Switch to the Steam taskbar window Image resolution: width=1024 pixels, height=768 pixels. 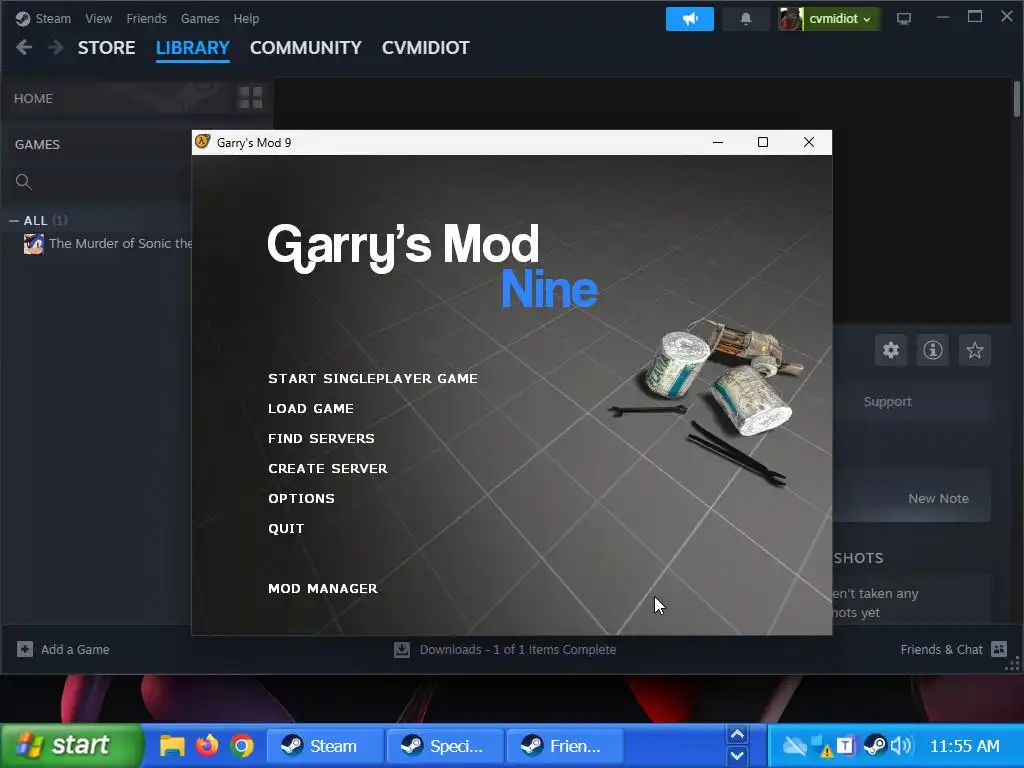pos(325,746)
